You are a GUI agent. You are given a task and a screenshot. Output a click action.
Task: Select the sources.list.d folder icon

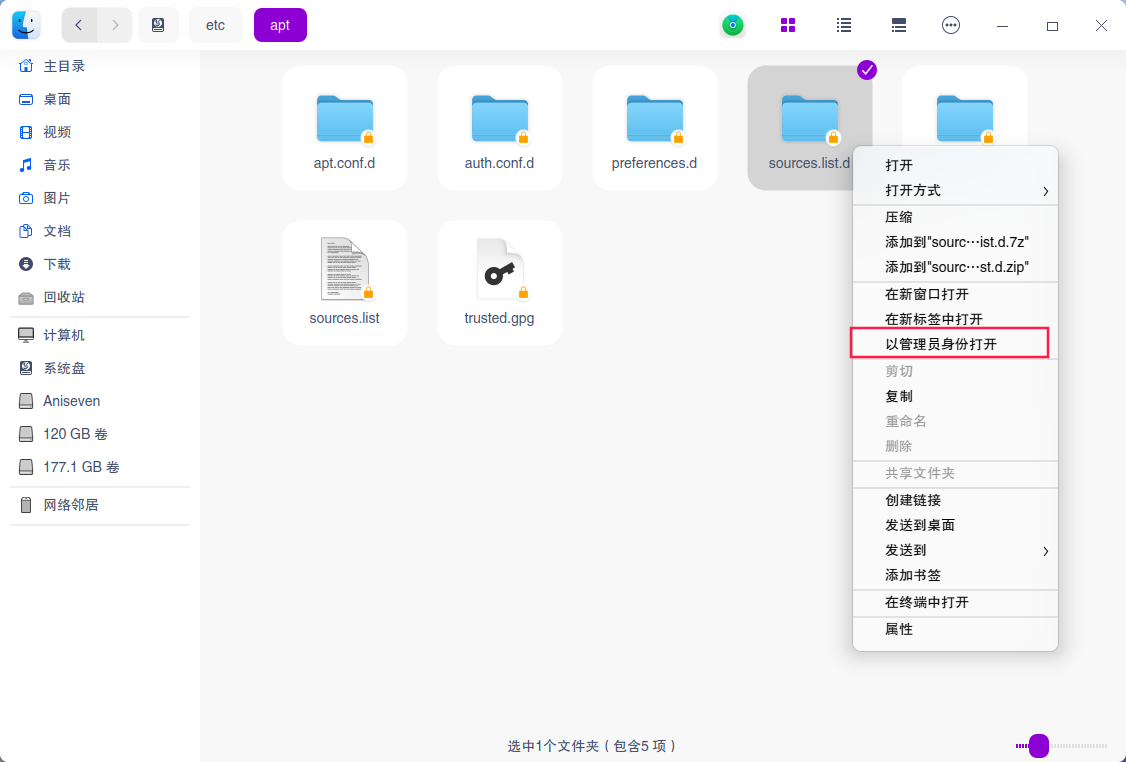[809, 119]
